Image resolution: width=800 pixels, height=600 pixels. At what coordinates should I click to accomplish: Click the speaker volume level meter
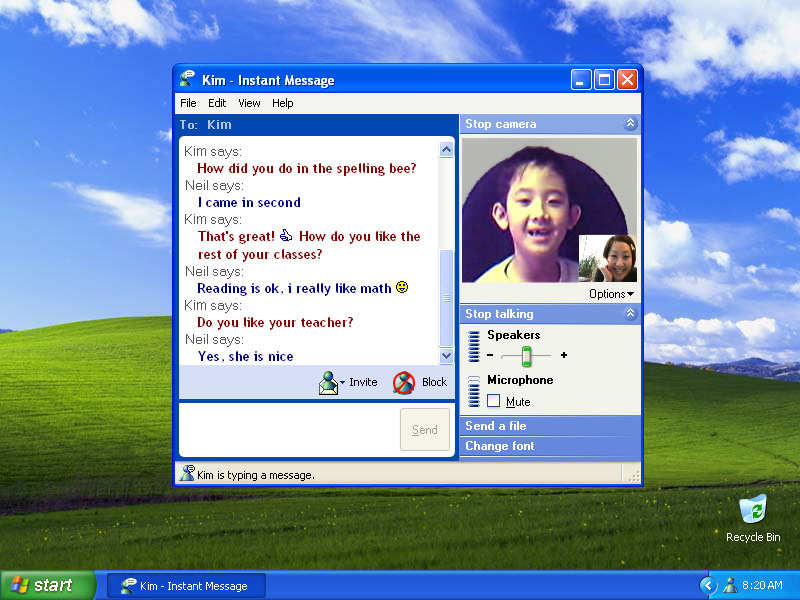[474, 346]
